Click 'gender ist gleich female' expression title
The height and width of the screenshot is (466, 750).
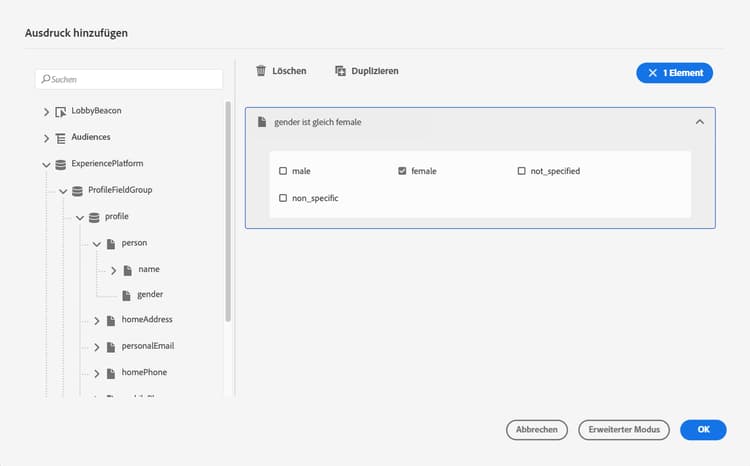(318, 122)
